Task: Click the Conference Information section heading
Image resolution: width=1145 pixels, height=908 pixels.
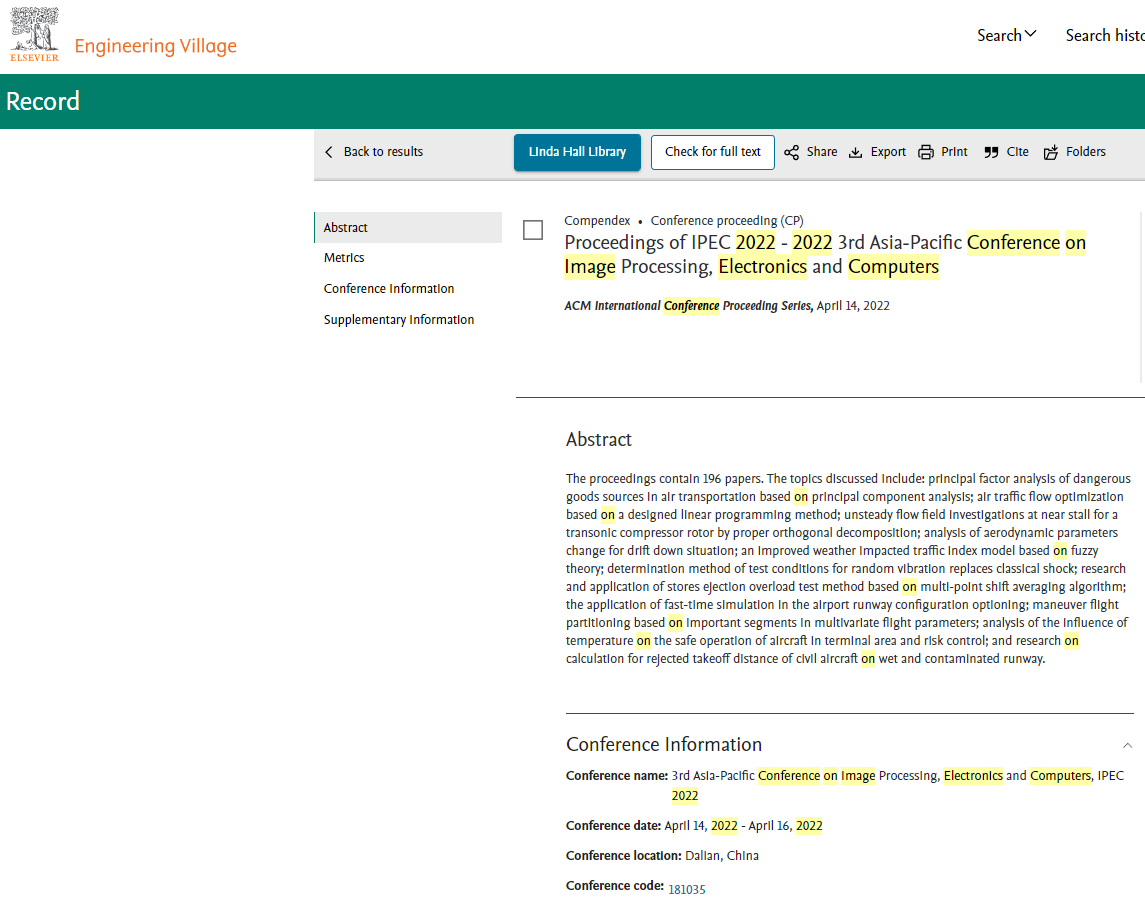Action: 664,744
